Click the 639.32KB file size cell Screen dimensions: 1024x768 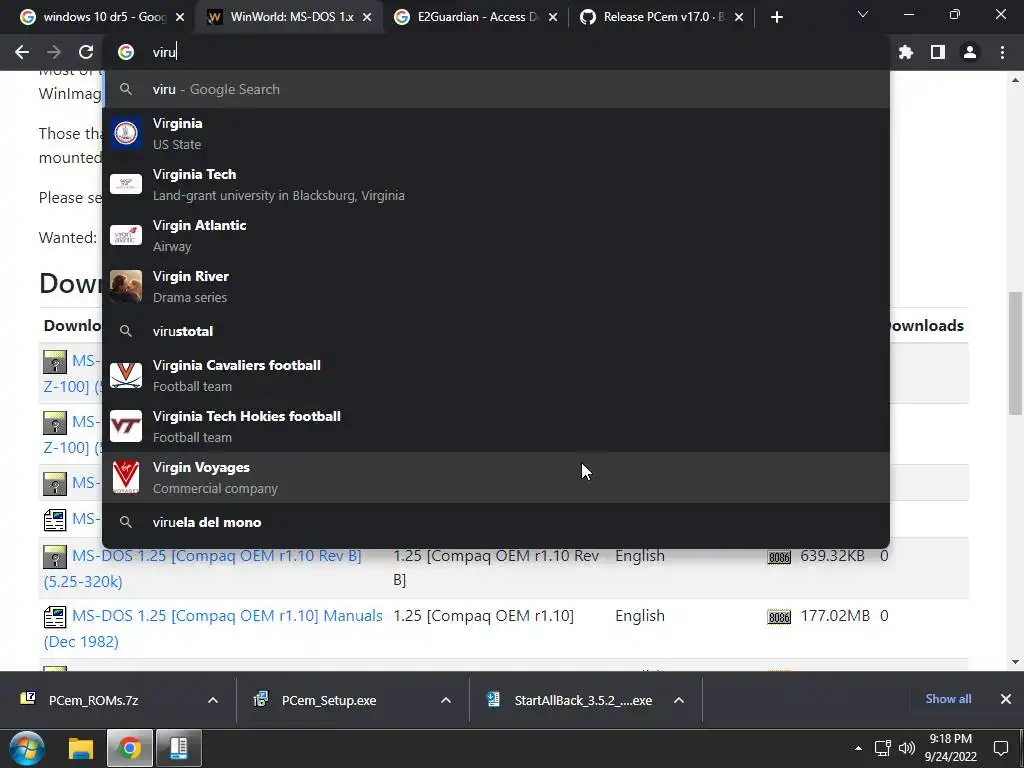[x=832, y=556]
